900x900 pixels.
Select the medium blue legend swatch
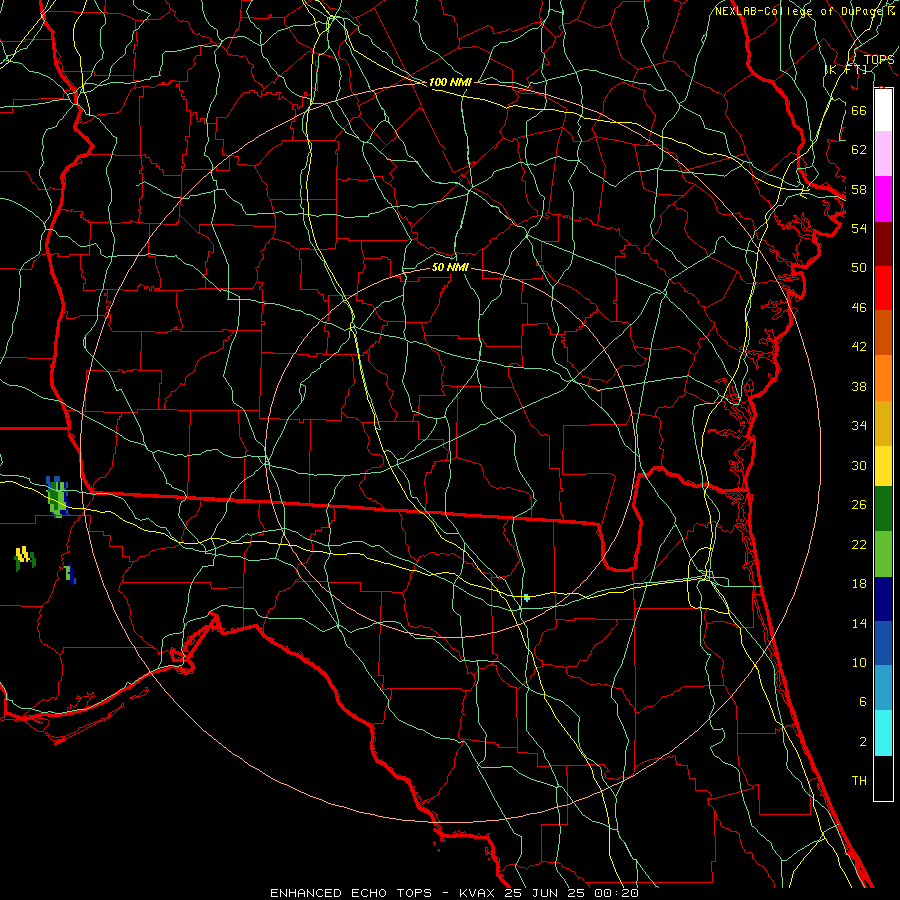pos(883,643)
